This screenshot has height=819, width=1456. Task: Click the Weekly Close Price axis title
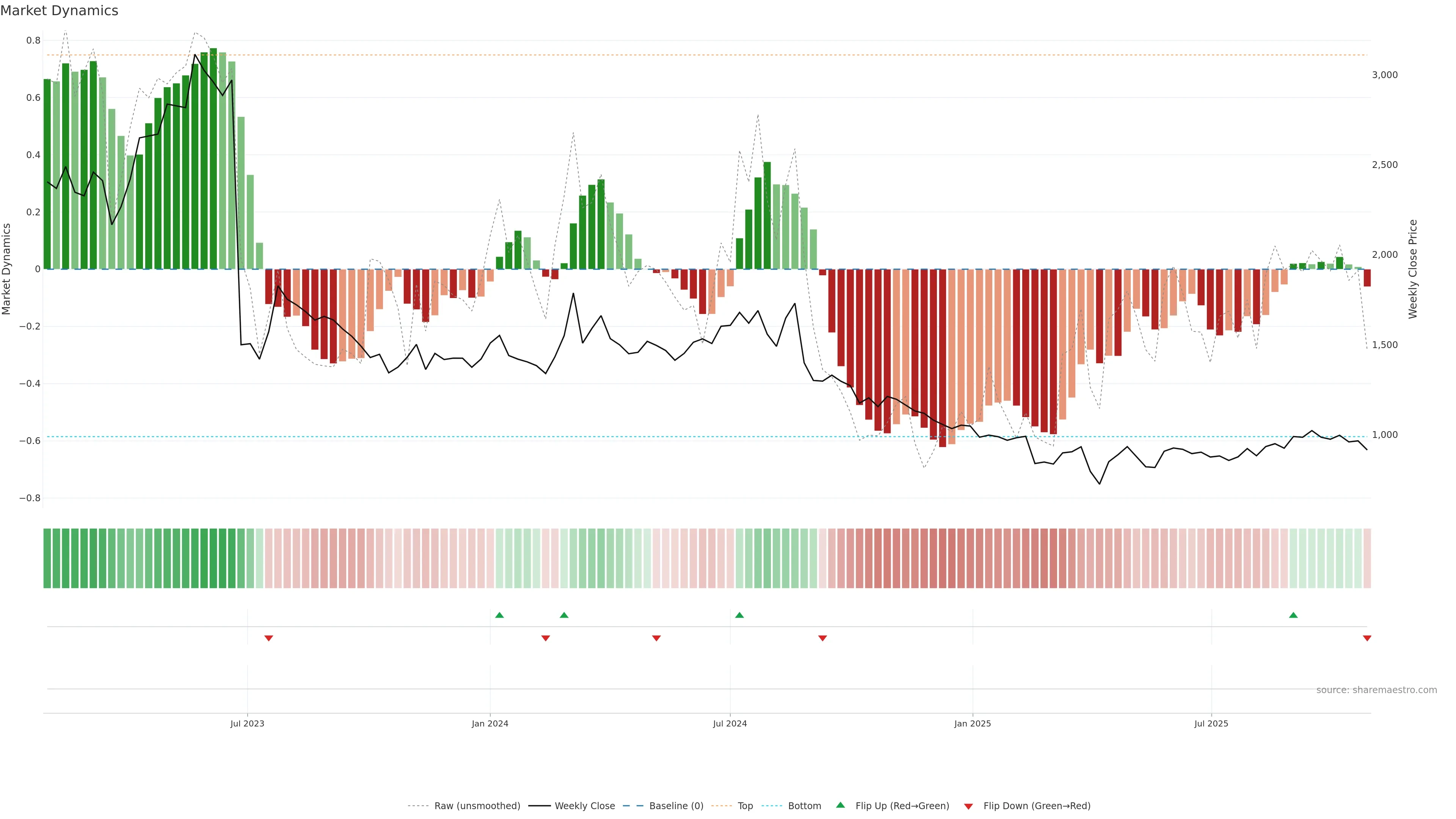pos(1412,269)
